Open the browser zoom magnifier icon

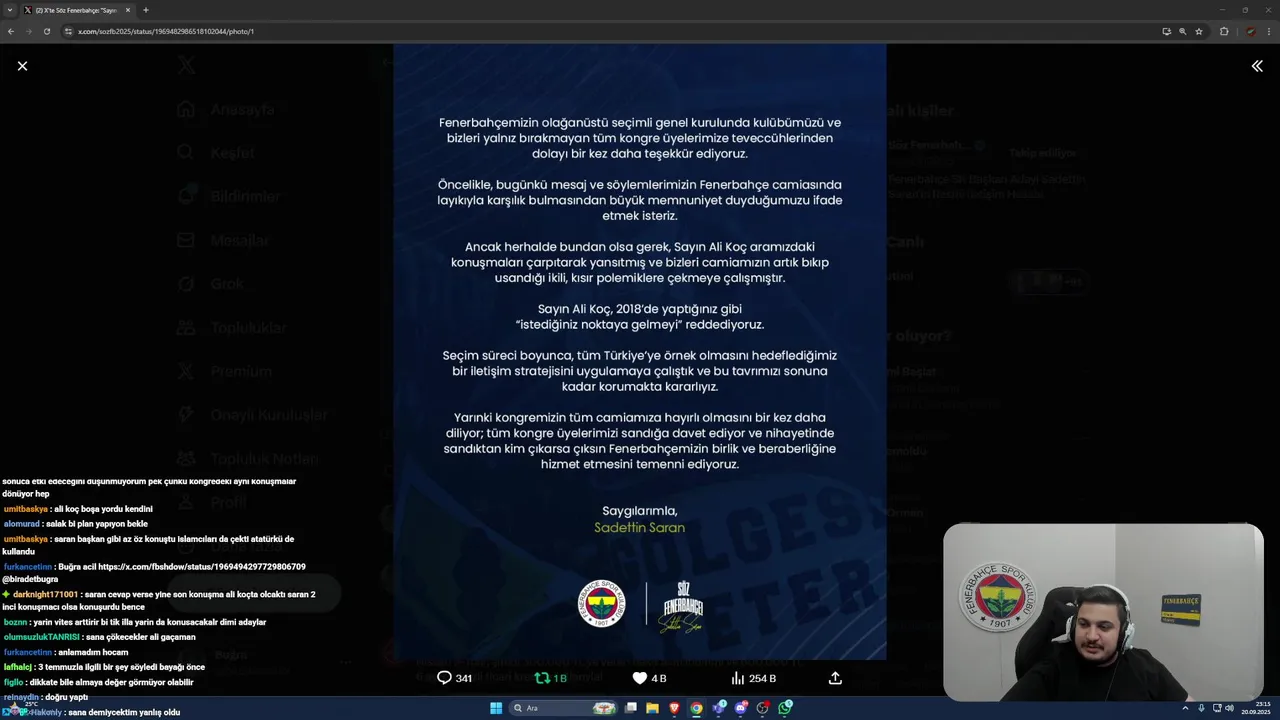[1183, 31]
